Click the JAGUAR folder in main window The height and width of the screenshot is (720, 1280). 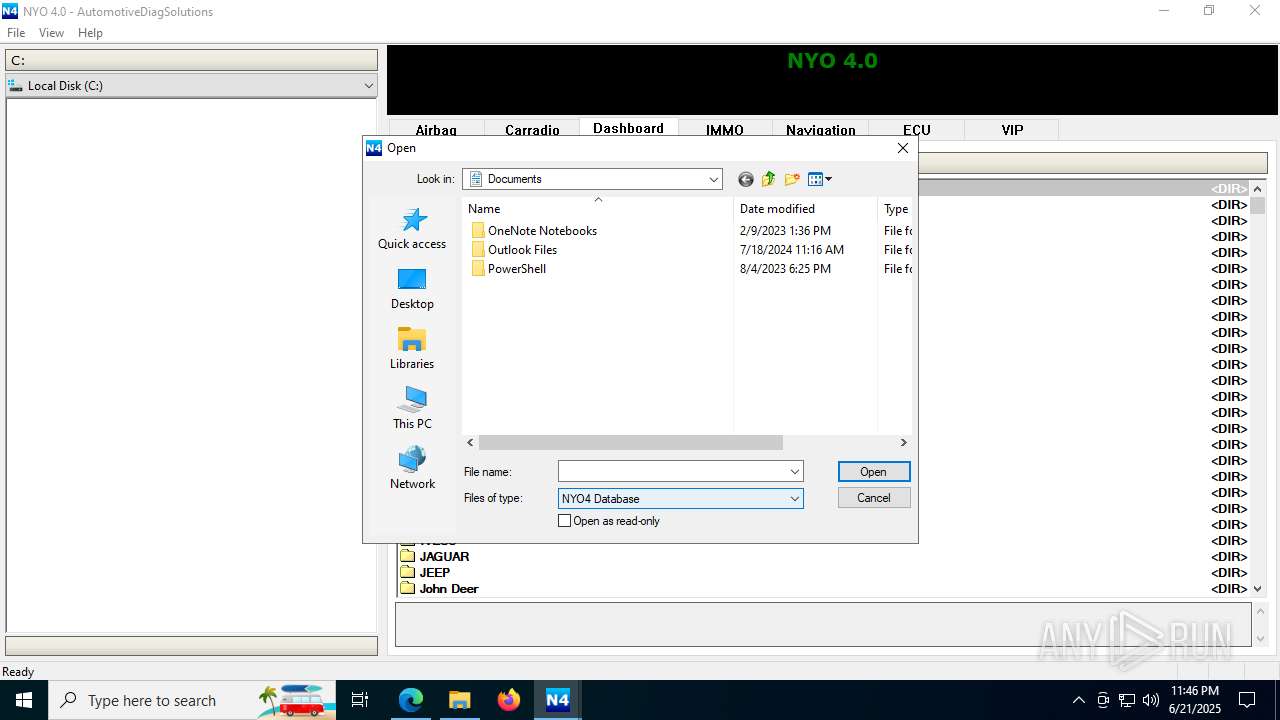(x=434, y=557)
